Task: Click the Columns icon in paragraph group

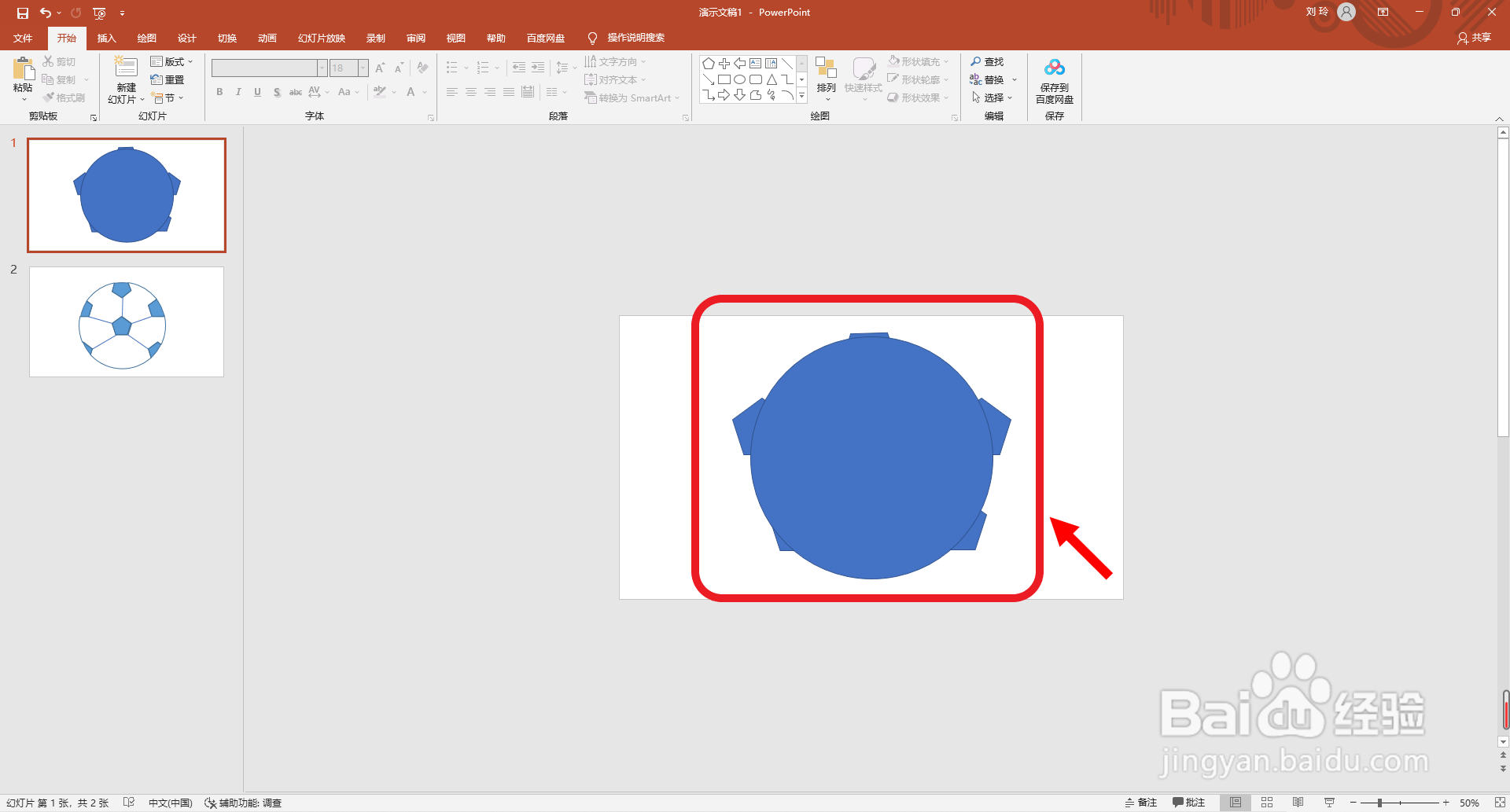Action: [x=552, y=92]
